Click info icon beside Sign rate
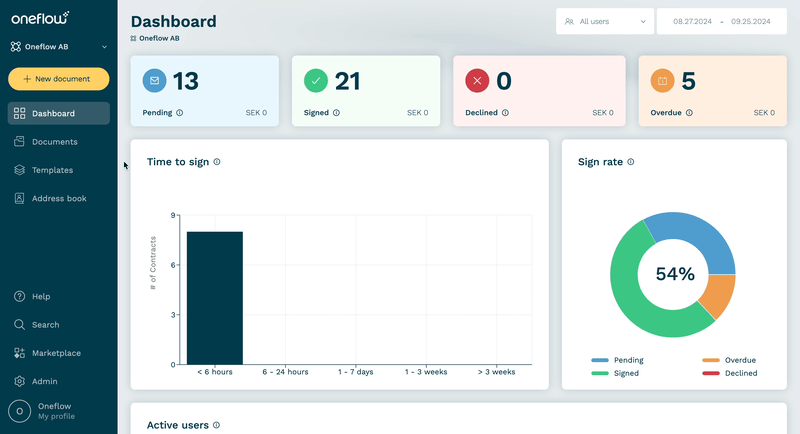This screenshot has width=800, height=434. (631, 162)
